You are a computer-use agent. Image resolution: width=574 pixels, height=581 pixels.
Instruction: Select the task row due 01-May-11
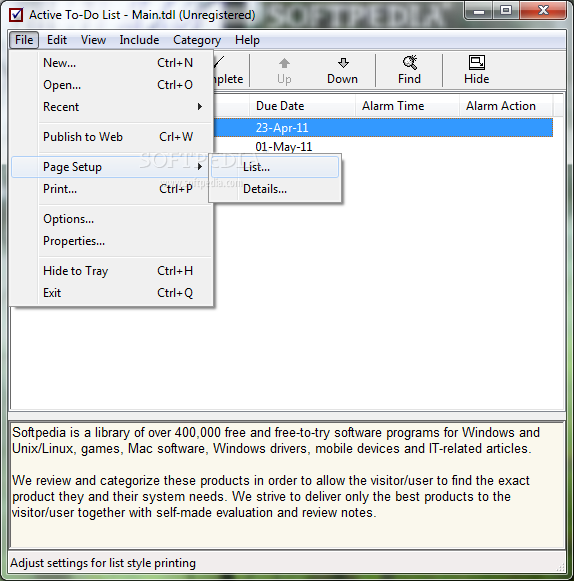click(x=383, y=147)
